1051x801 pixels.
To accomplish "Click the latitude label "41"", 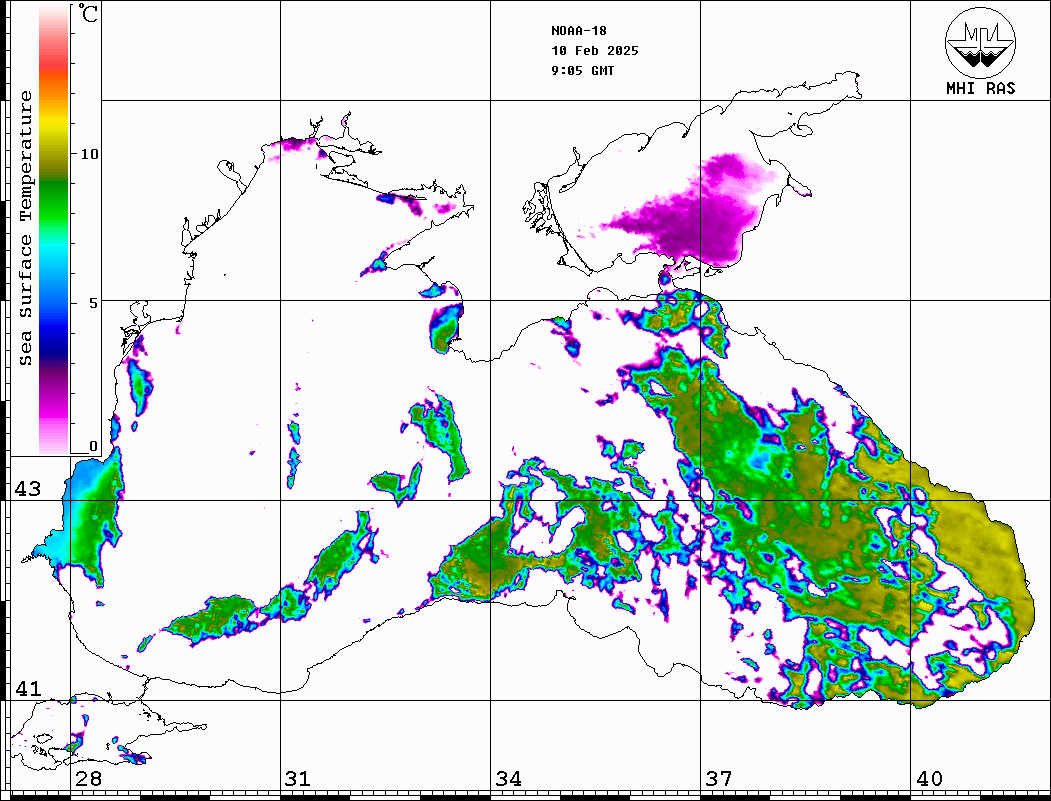I will [28, 689].
